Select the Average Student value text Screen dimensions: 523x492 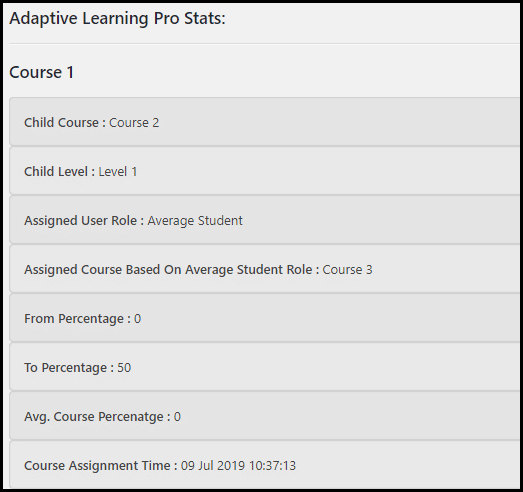coord(195,221)
